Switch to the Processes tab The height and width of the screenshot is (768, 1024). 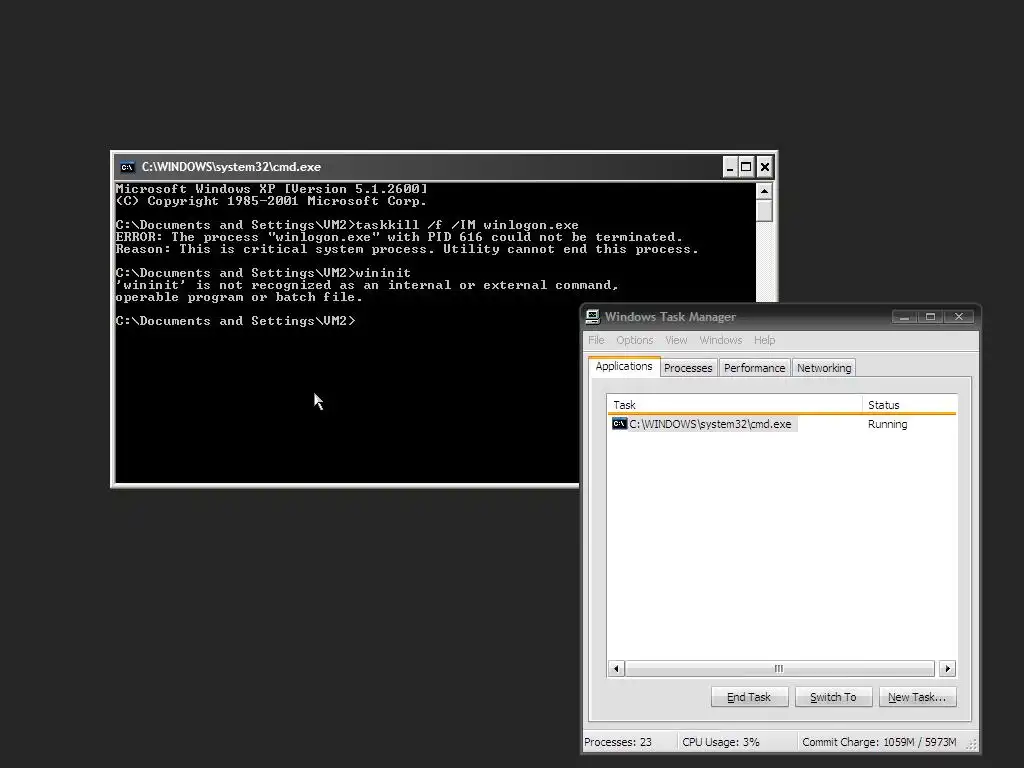point(688,368)
